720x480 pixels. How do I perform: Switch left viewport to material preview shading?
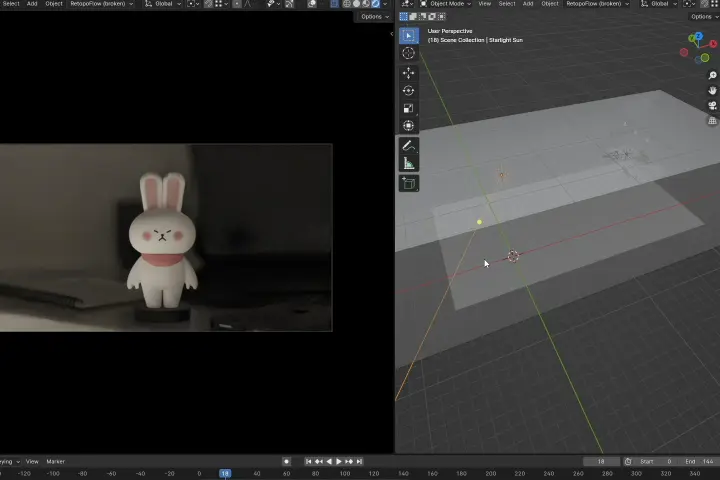(366, 4)
